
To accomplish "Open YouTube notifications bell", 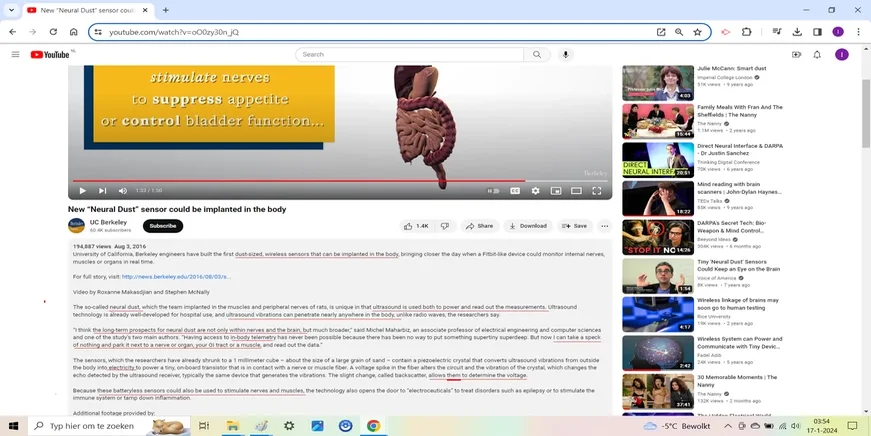I will click(x=817, y=54).
